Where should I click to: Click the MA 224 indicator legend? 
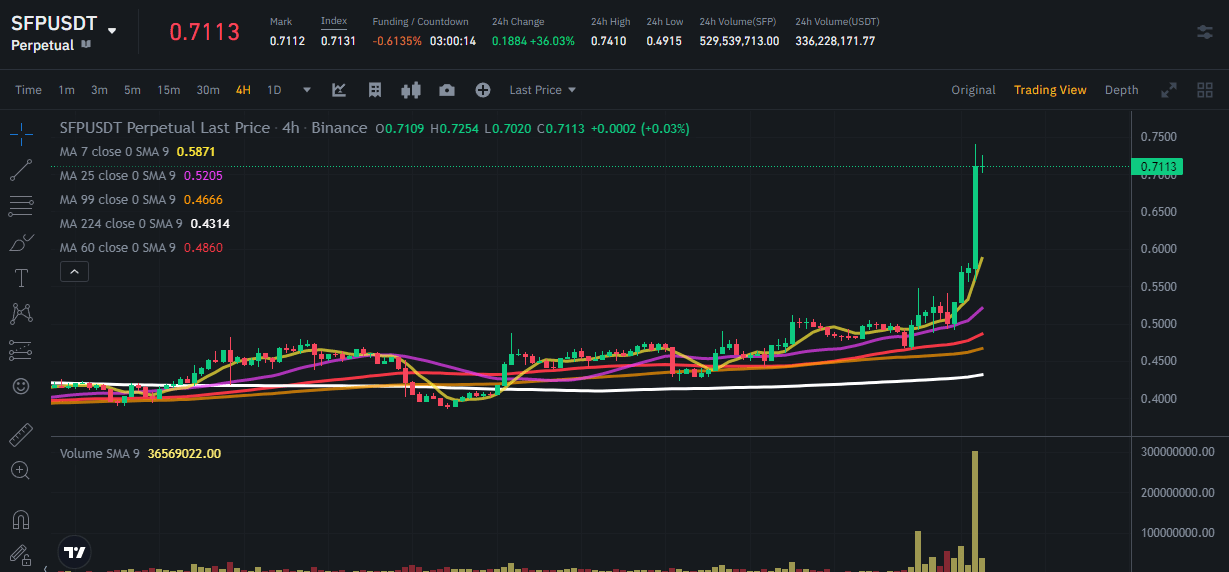tap(145, 224)
